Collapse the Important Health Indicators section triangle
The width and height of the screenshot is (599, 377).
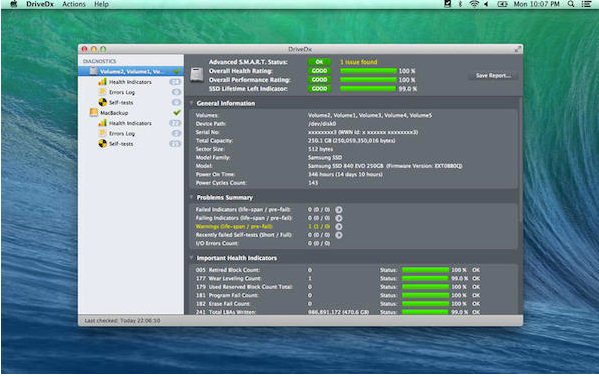coord(191,257)
